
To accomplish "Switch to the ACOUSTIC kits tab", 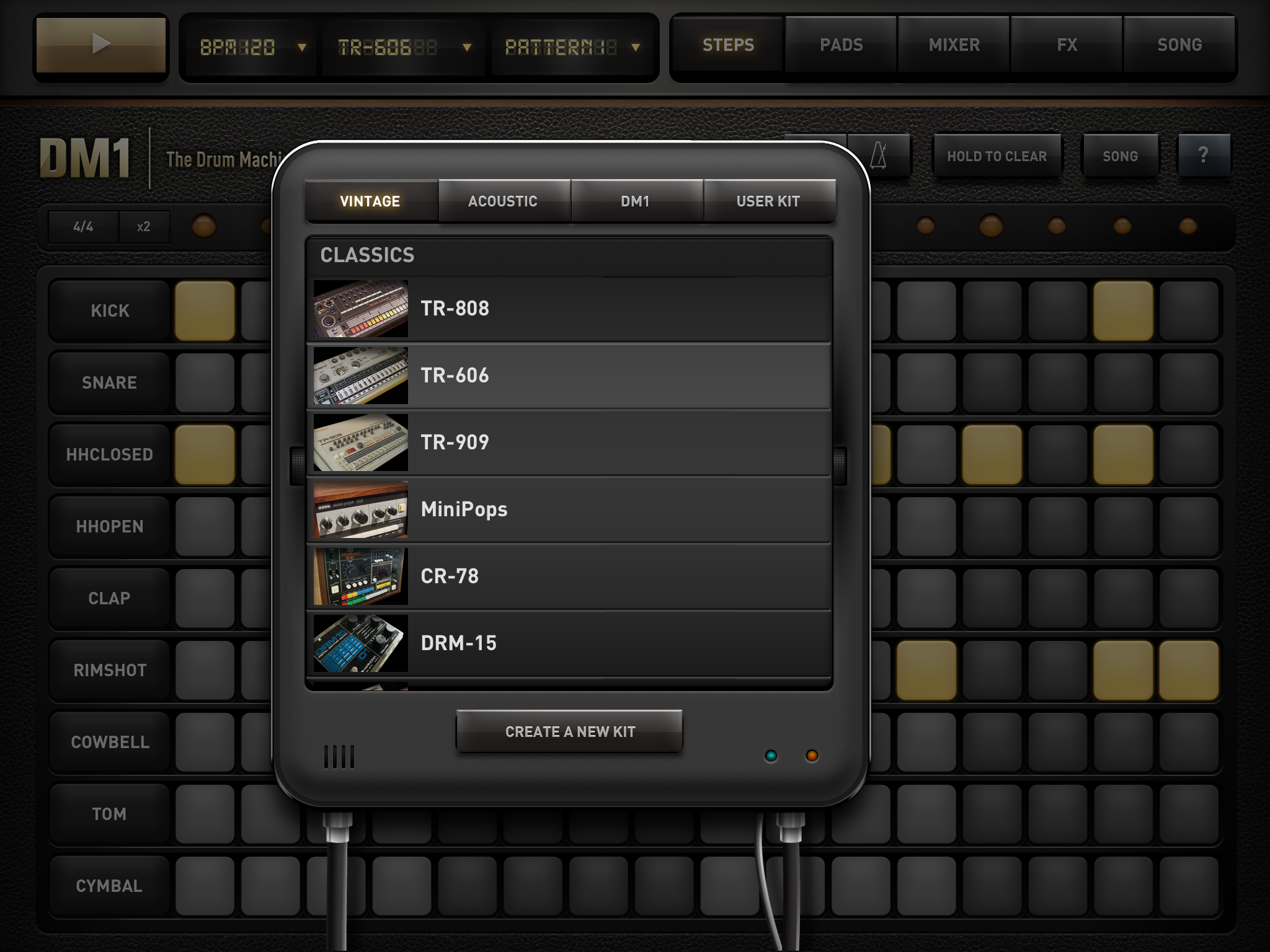I will [503, 201].
